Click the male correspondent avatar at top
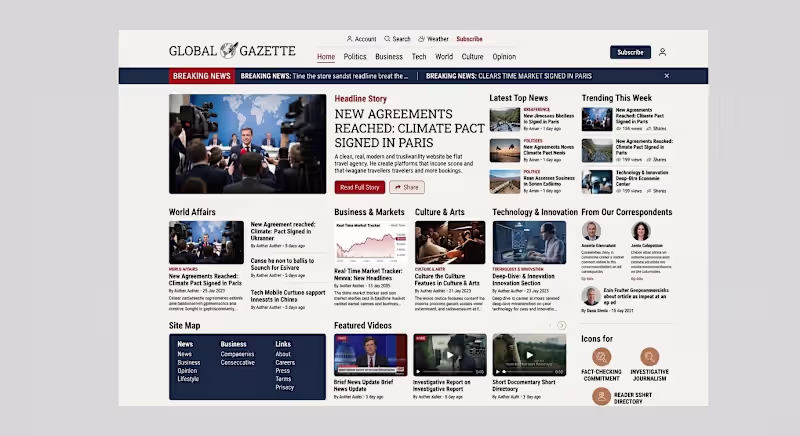The image size is (800, 436). pos(591,231)
